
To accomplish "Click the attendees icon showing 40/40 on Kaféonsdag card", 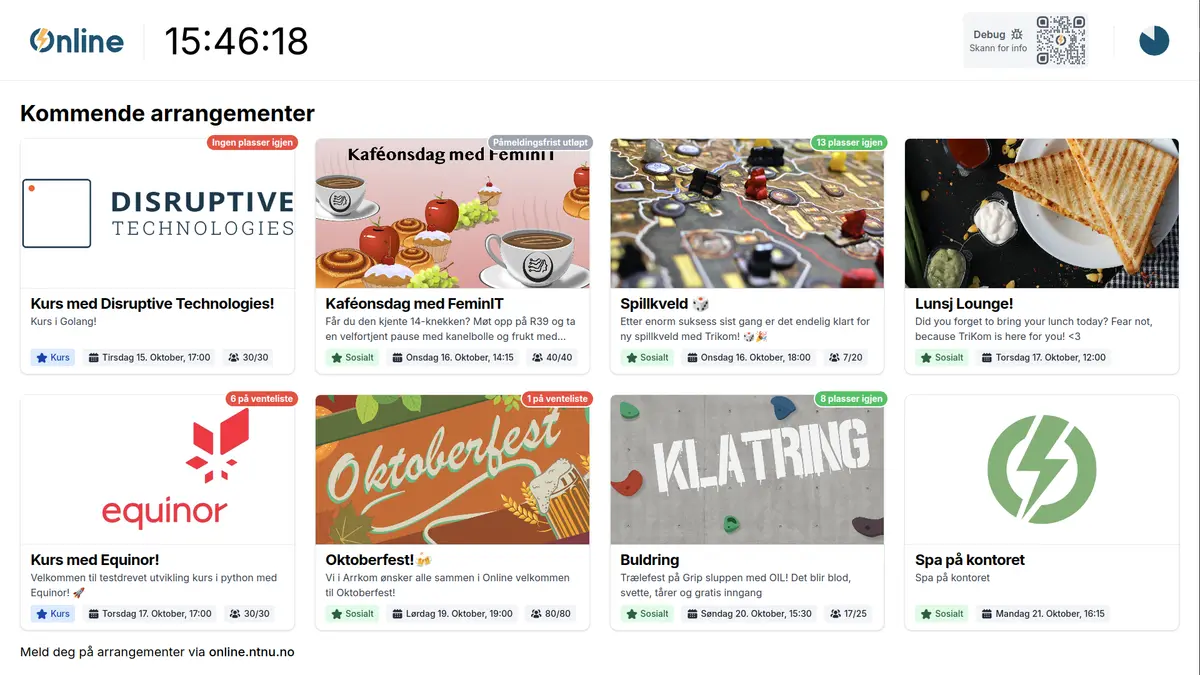I will (536, 357).
